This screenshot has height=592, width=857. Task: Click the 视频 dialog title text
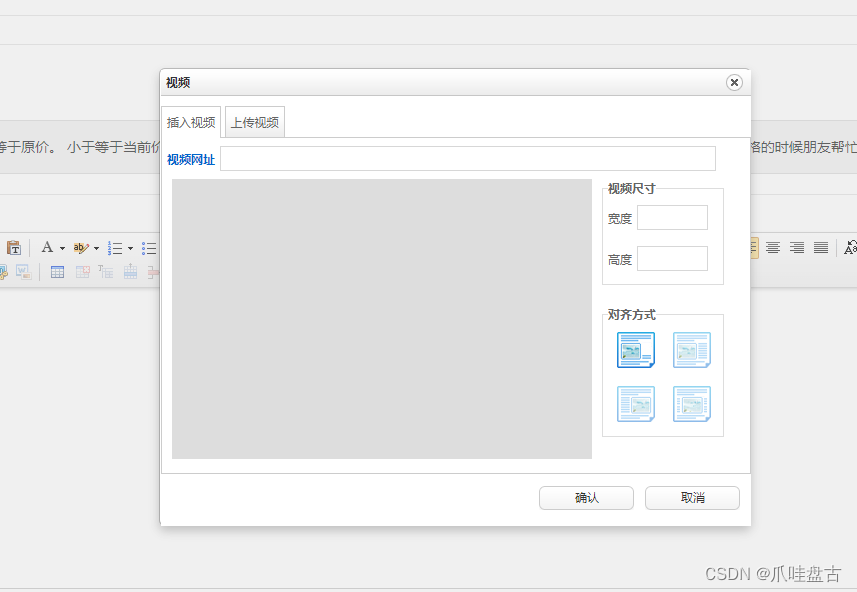click(178, 83)
